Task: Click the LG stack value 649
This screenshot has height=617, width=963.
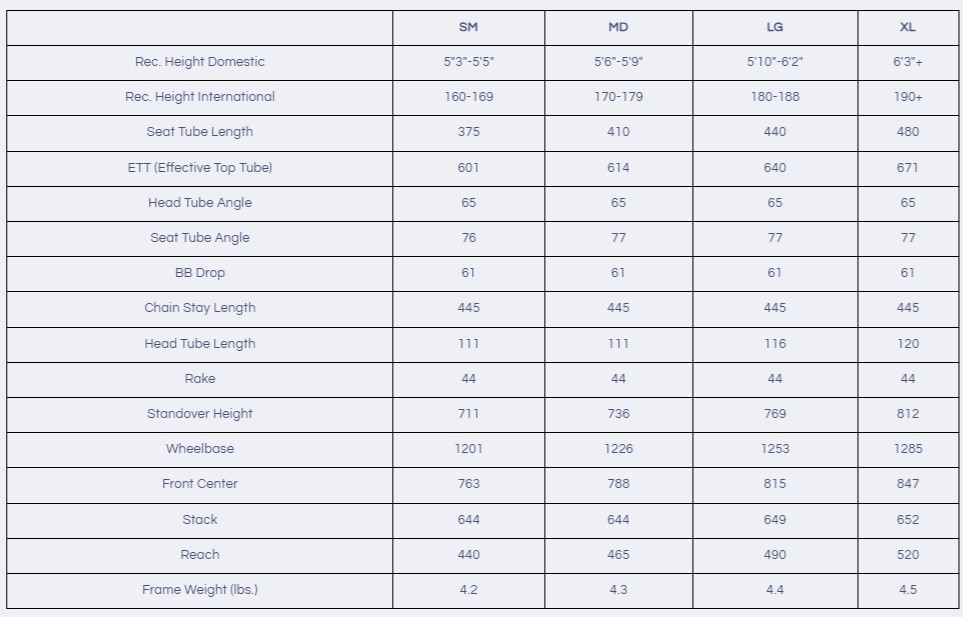Action: click(774, 520)
